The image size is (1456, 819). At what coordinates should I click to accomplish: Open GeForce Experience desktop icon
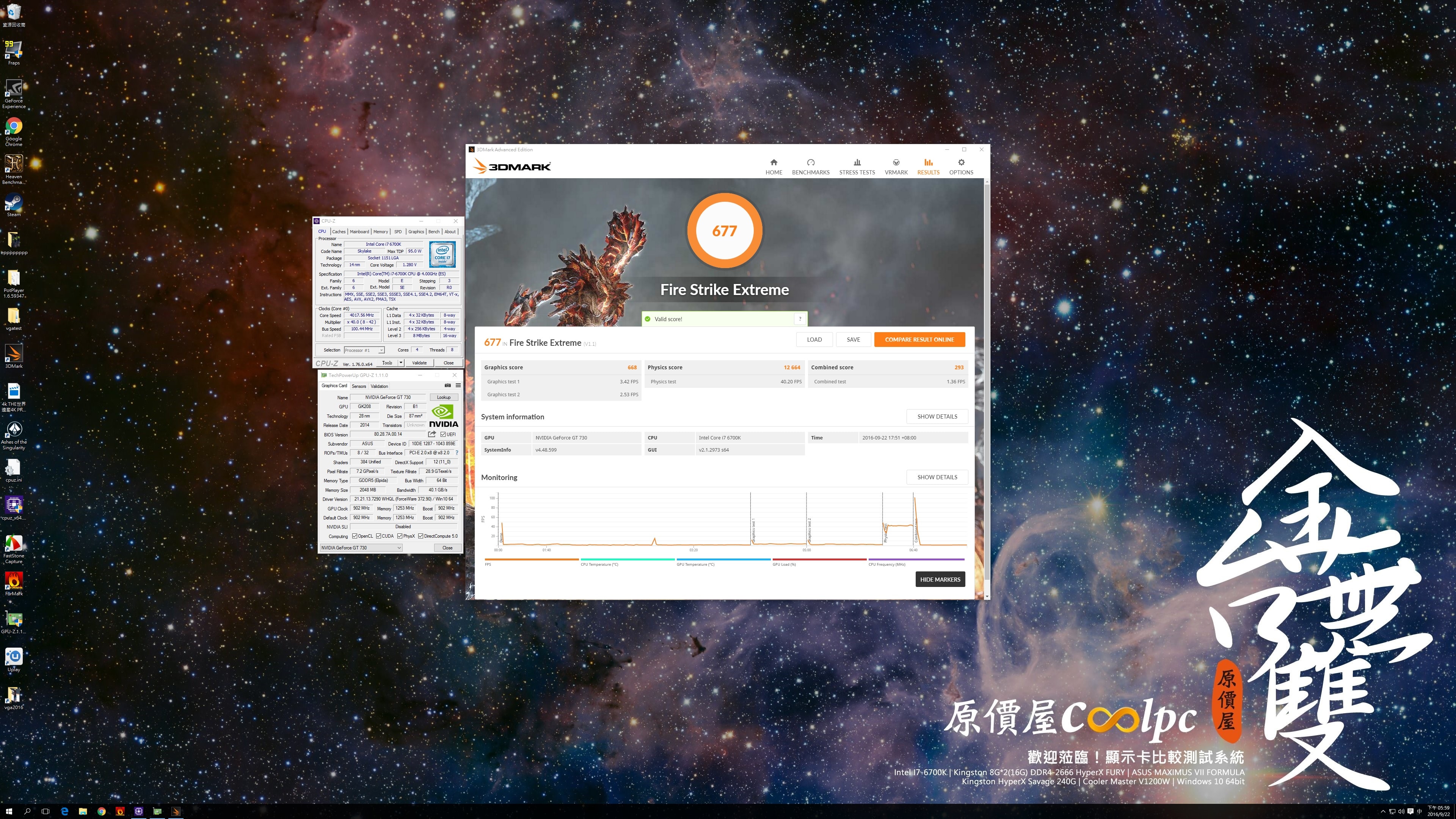[14, 94]
